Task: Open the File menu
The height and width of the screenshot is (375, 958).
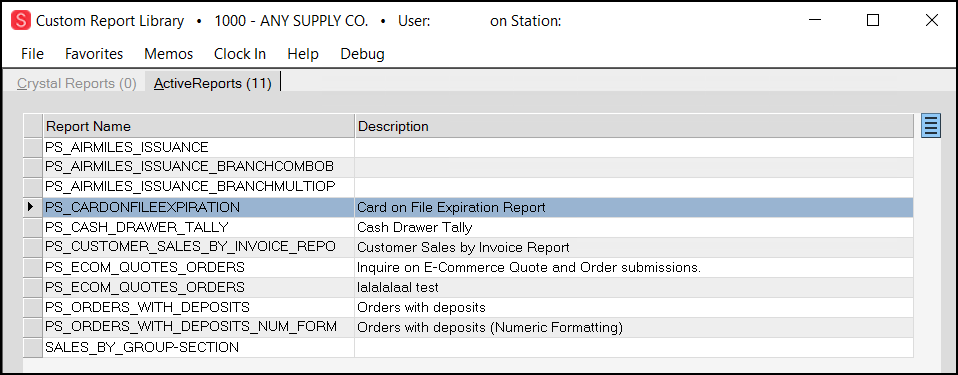Action: 32,54
